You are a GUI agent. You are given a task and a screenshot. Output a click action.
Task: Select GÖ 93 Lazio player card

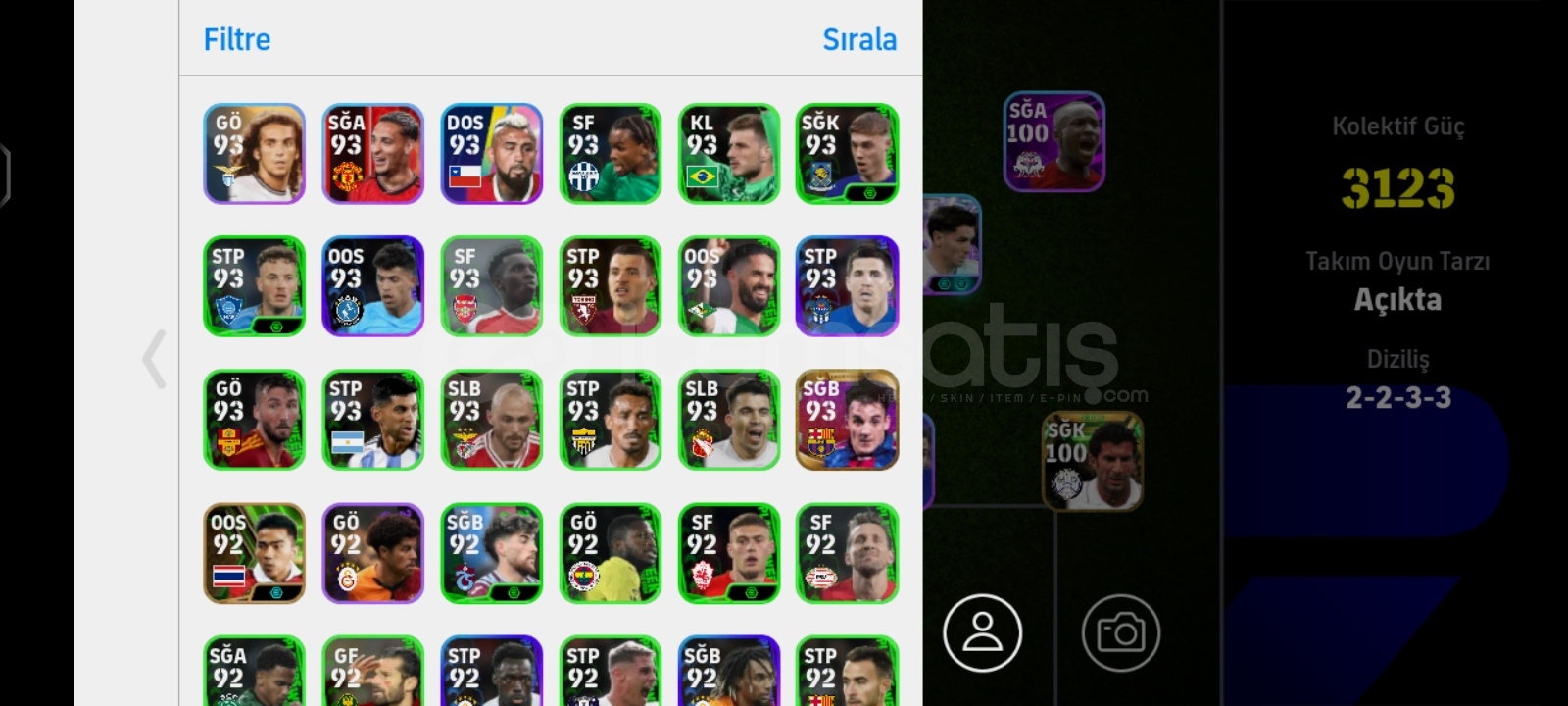click(x=254, y=154)
